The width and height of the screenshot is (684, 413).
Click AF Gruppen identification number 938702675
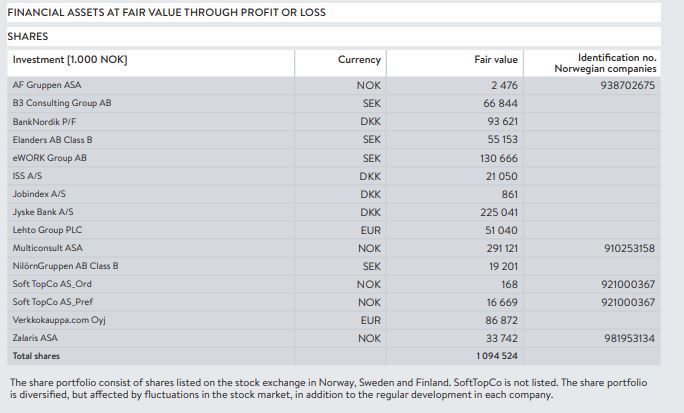[630, 85]
